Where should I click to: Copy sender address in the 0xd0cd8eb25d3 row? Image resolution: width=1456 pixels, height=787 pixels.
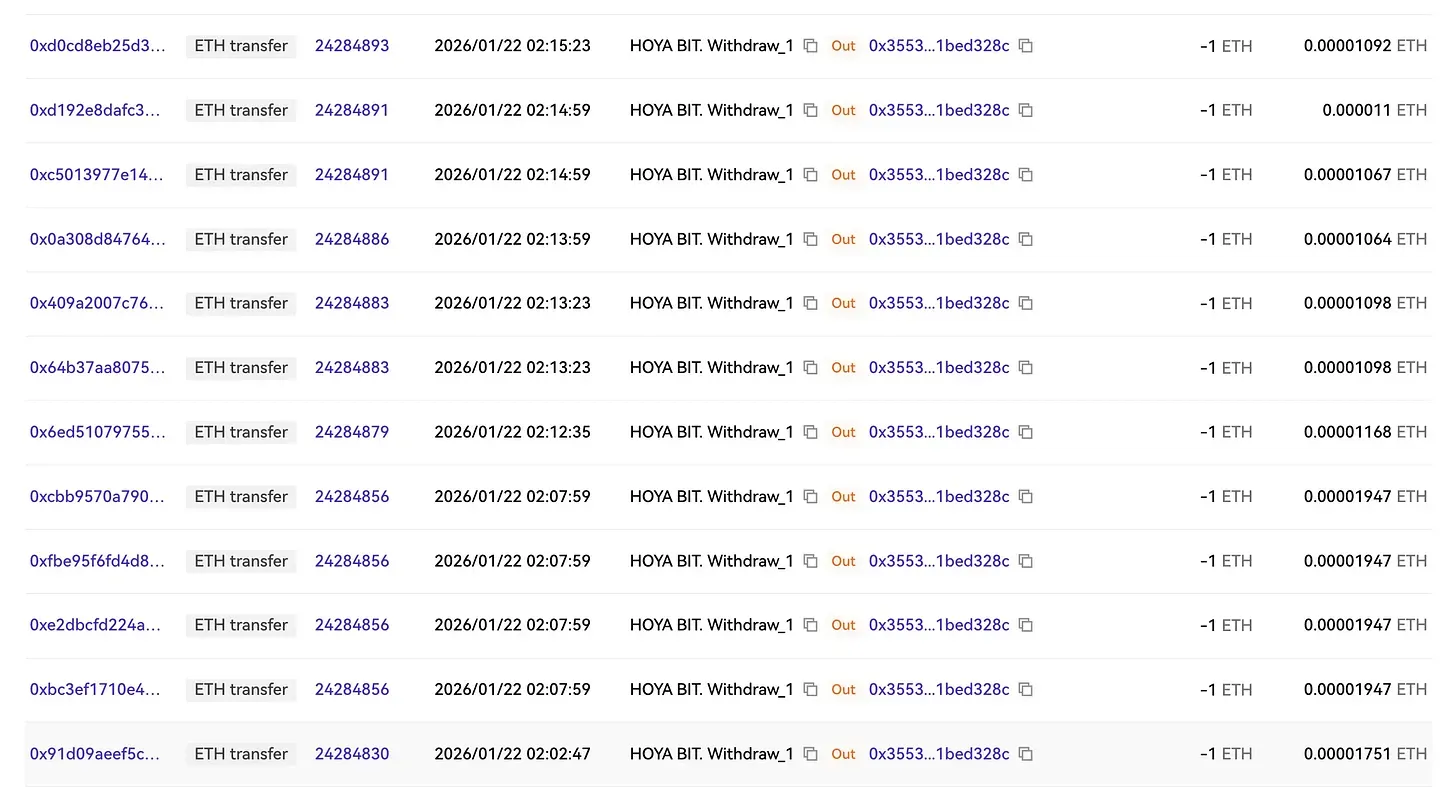click(x=811, y=46)
